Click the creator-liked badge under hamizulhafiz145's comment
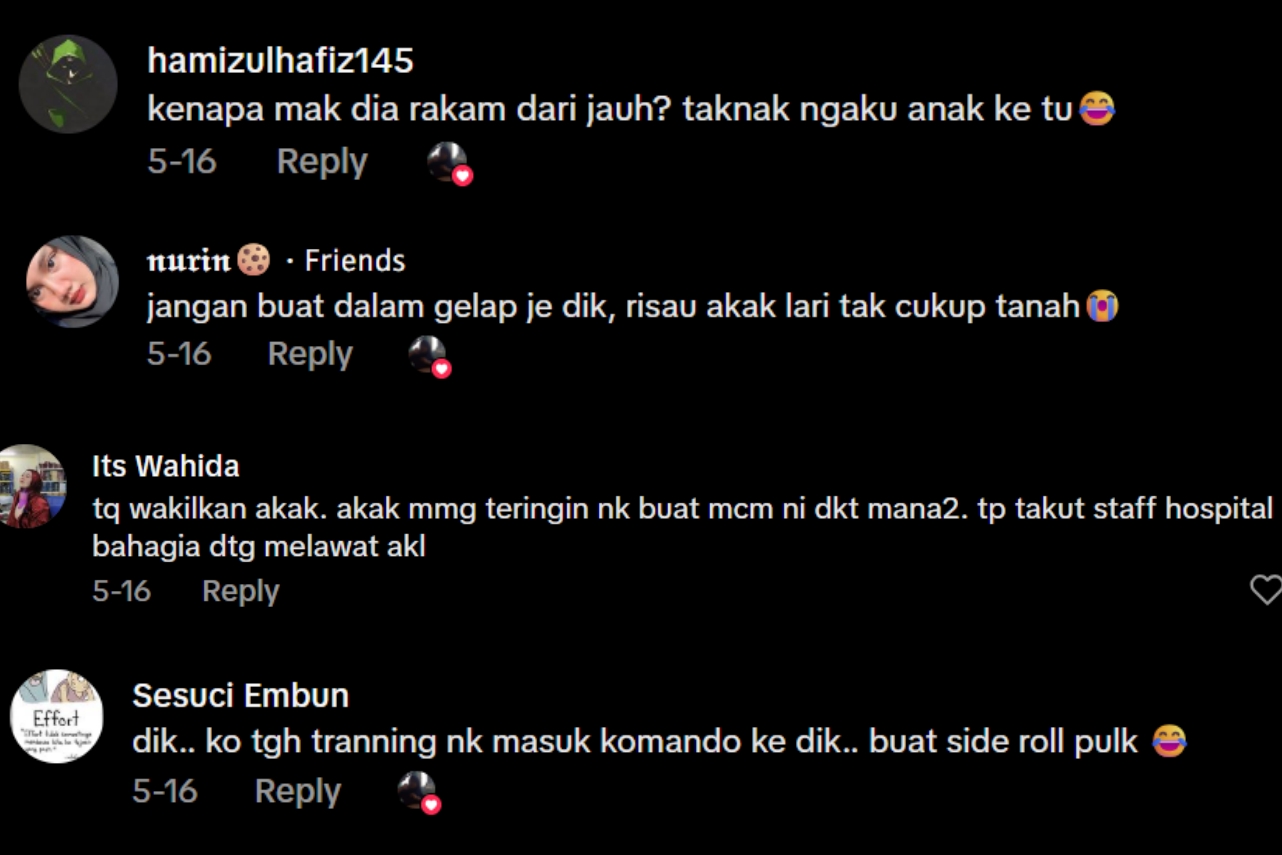This screenshot has width=1282, height=855. point(449,163)
